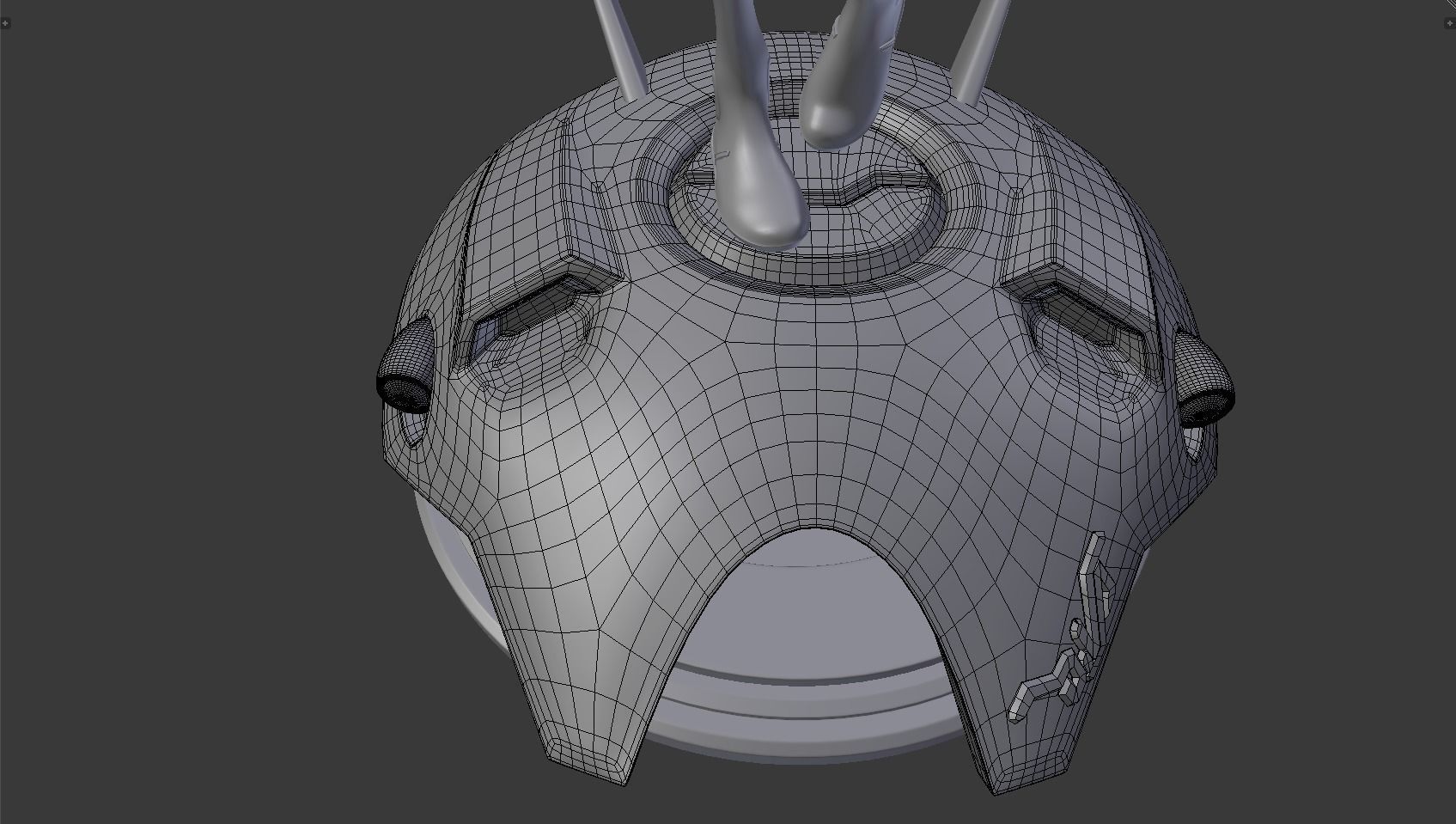Click the bottom-left corner area splitter widget
This screenshot has height=824, width=1456.
coord(4,819)
